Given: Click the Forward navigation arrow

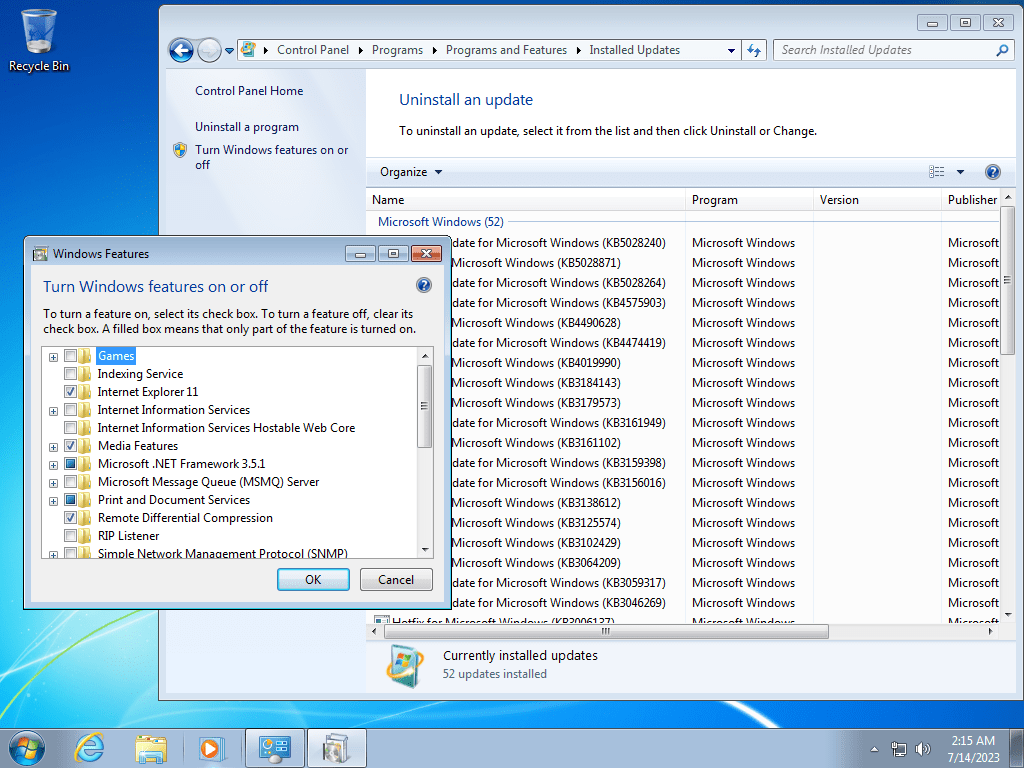Looking at the screenshot, I should 209,50.
